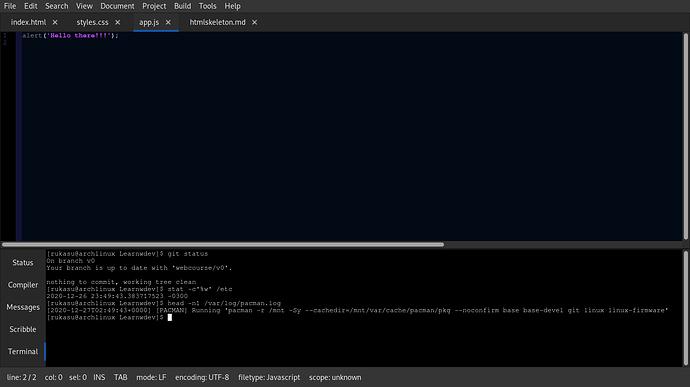Click "Your branch is up to date" terminal line
This screenshot has height=387, width=690.
point(139,268)
